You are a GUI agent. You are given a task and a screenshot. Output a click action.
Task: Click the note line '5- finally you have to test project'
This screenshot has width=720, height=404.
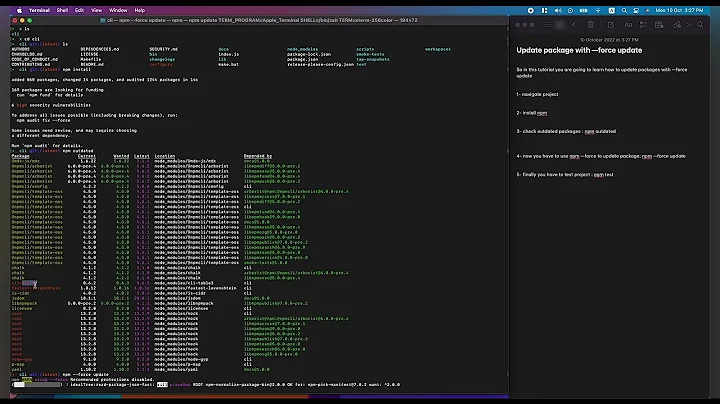tap(565, 174)
